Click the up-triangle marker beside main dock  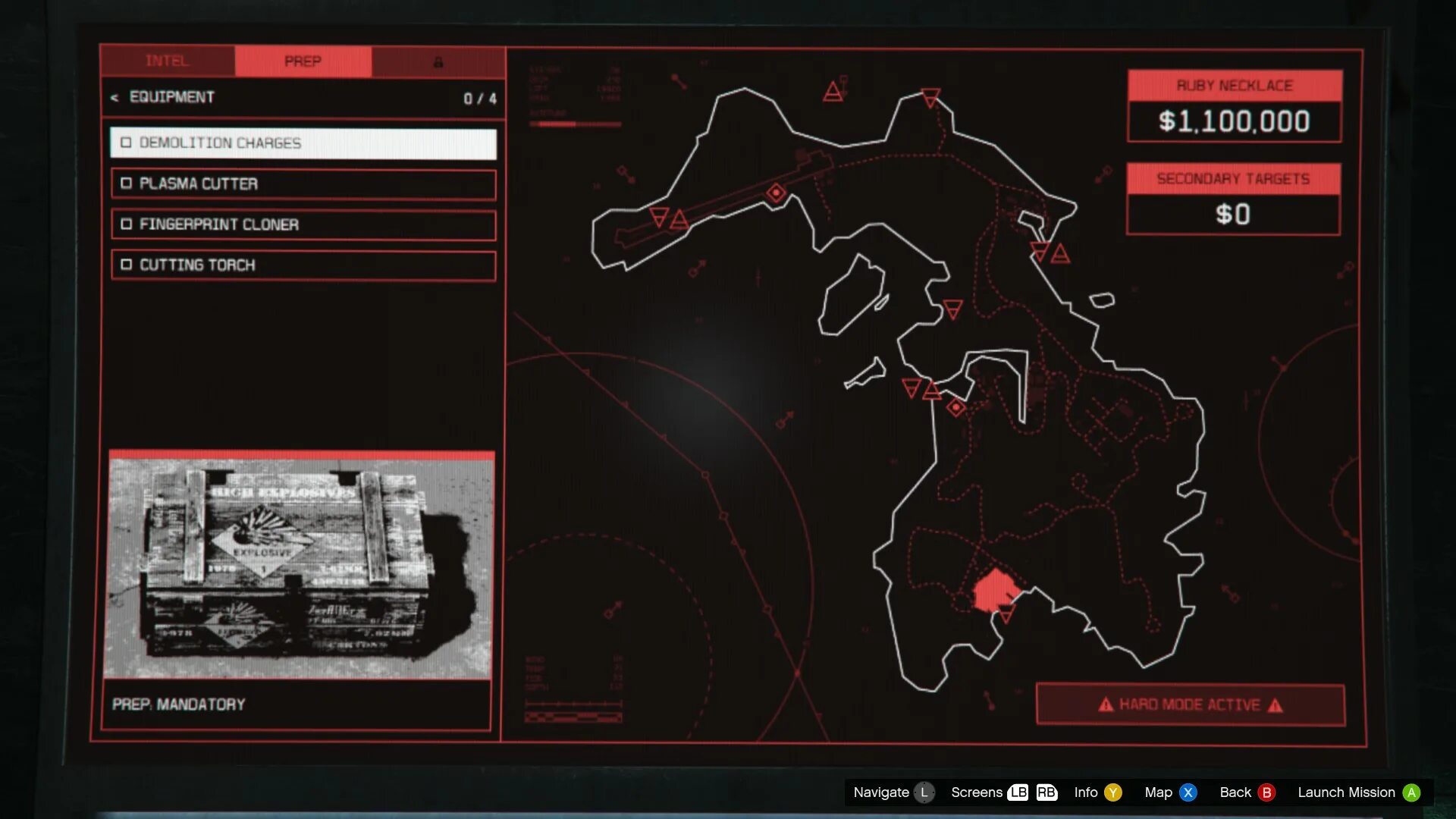932,391
